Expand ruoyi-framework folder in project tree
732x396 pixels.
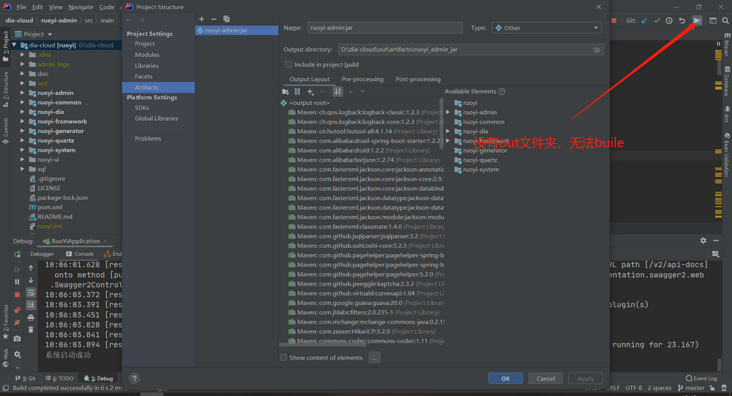tap(22, 121)
